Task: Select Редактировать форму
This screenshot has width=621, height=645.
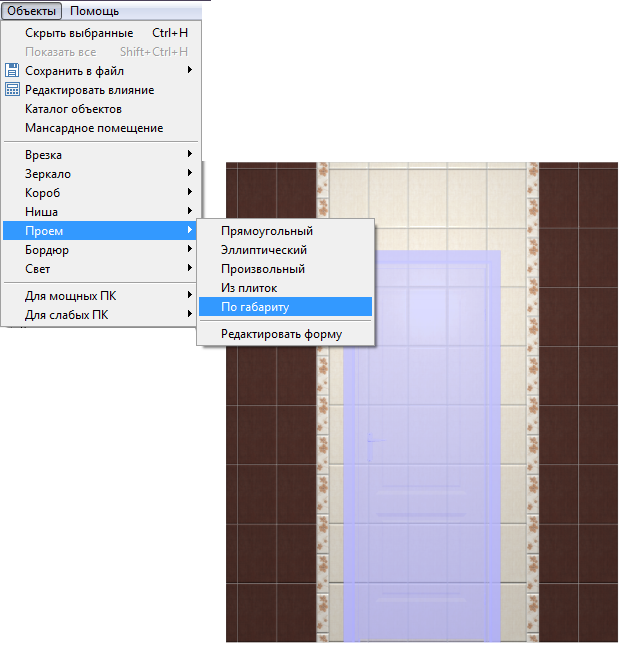Action: 285,334
